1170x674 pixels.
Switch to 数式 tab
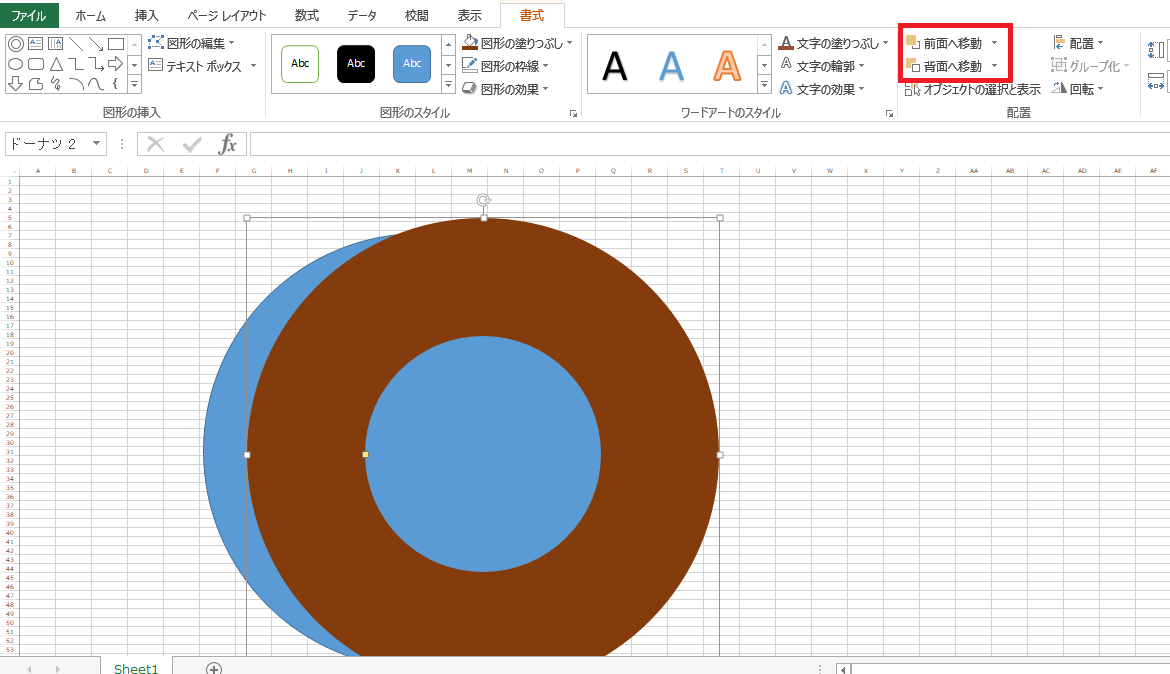coord(307,16)
